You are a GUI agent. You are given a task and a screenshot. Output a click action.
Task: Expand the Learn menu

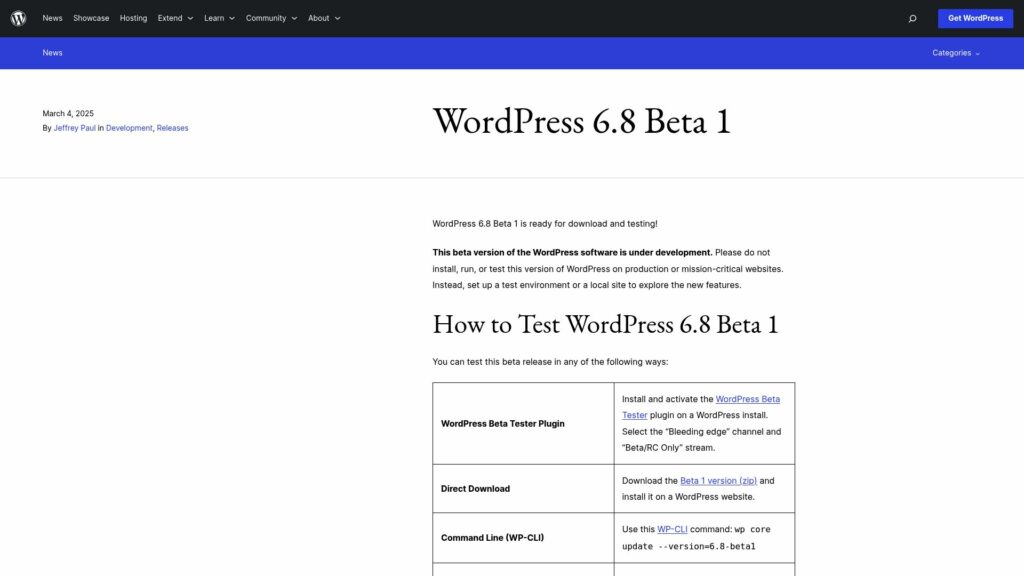click(219, 18)
